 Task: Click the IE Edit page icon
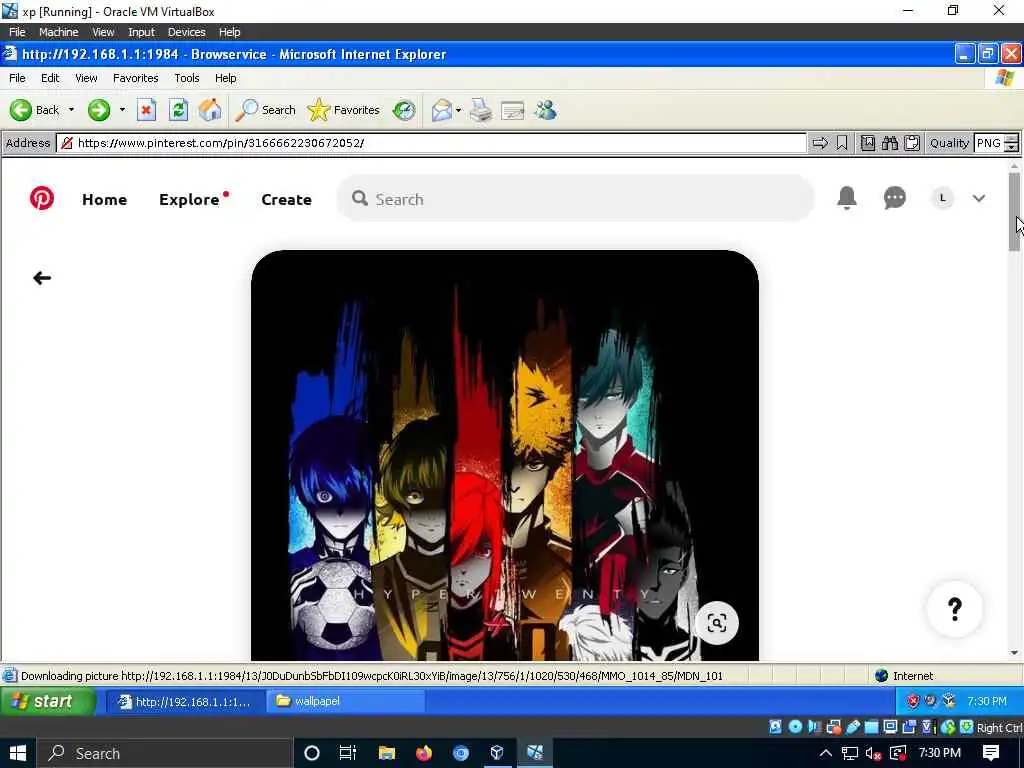513,110
